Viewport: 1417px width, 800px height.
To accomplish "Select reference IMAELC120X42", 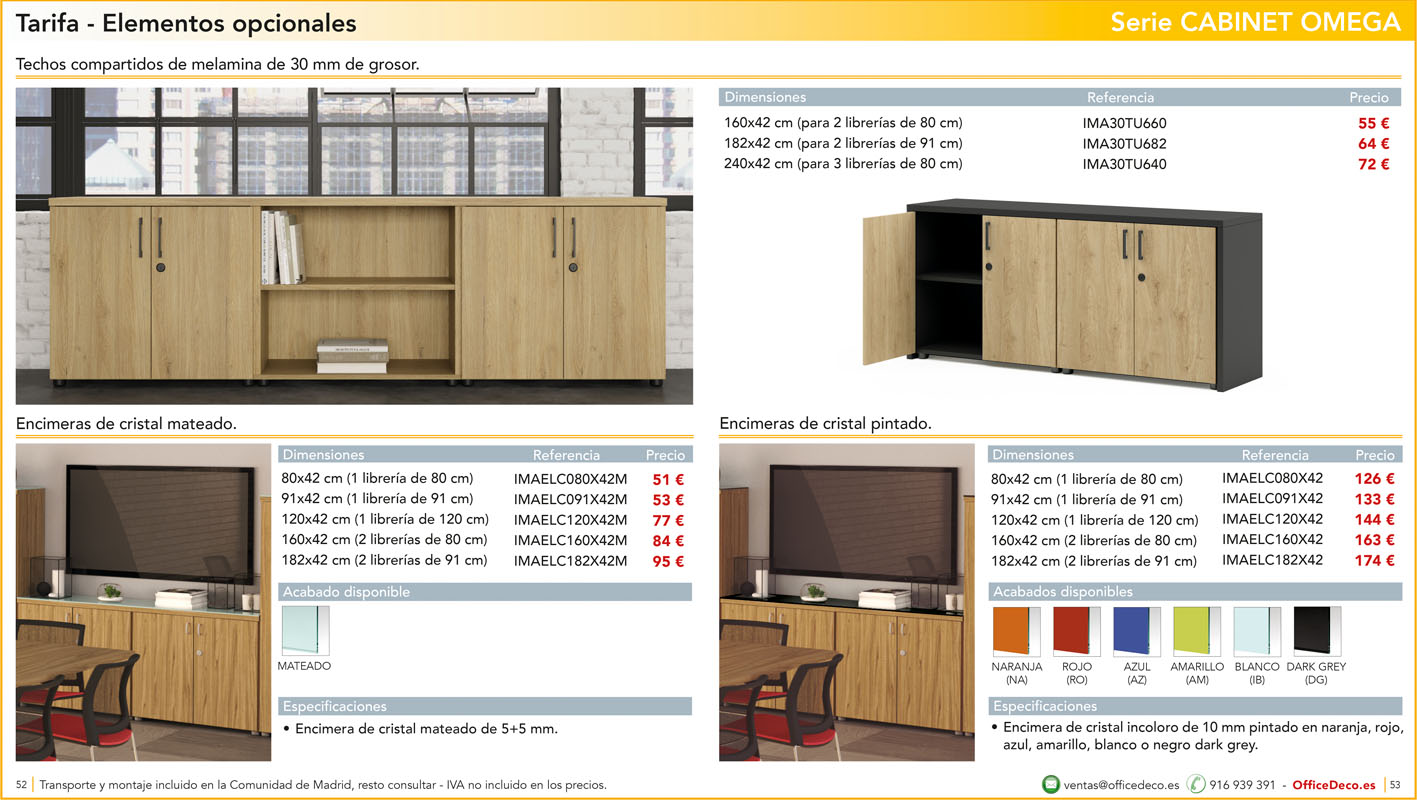I will pos(1272,519).
